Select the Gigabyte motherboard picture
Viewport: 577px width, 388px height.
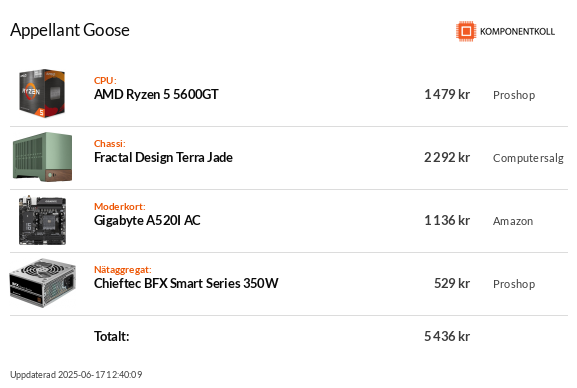coord(42,220)
